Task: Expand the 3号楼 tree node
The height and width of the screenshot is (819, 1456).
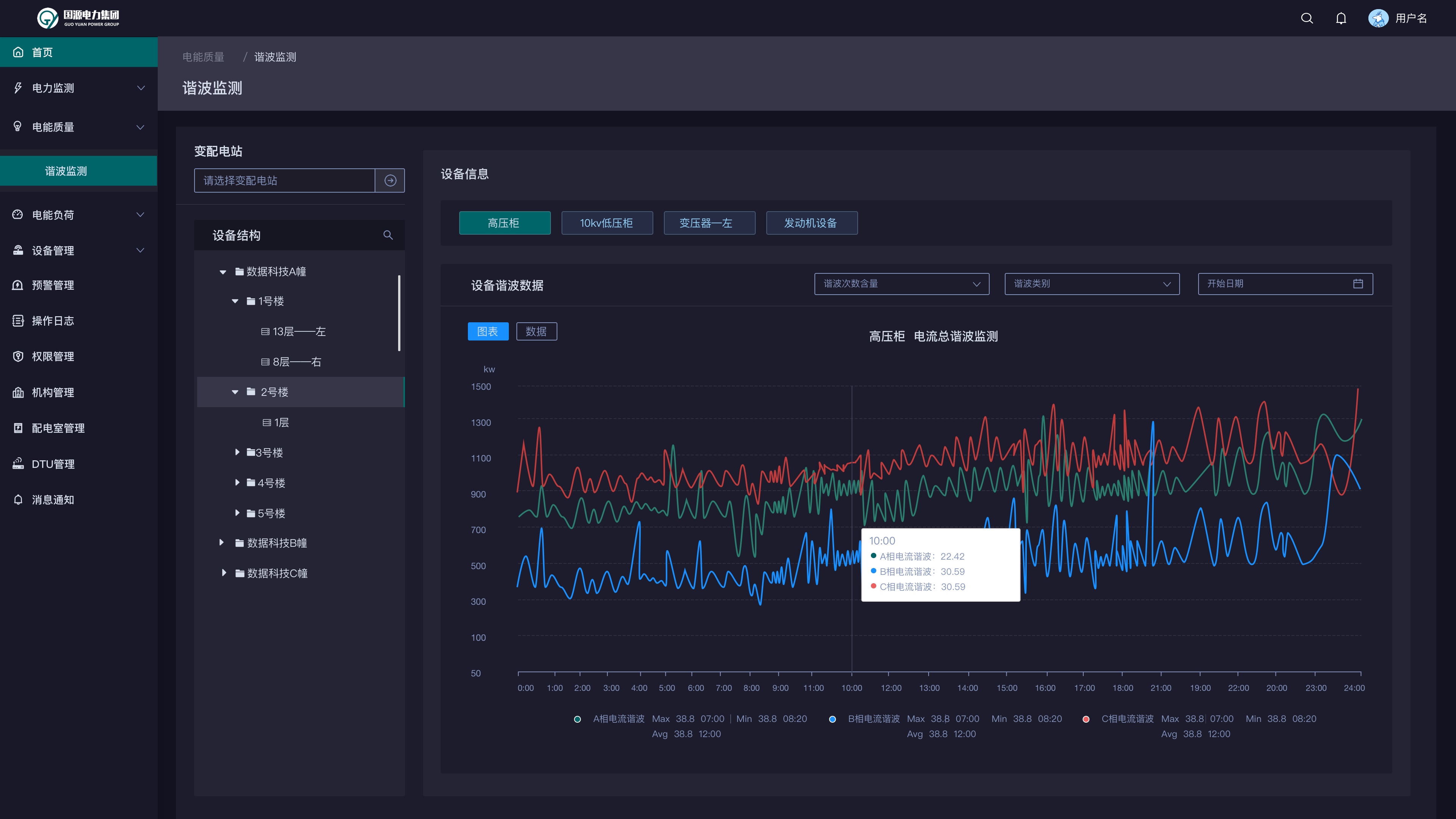Action: [x=237, y=452]
